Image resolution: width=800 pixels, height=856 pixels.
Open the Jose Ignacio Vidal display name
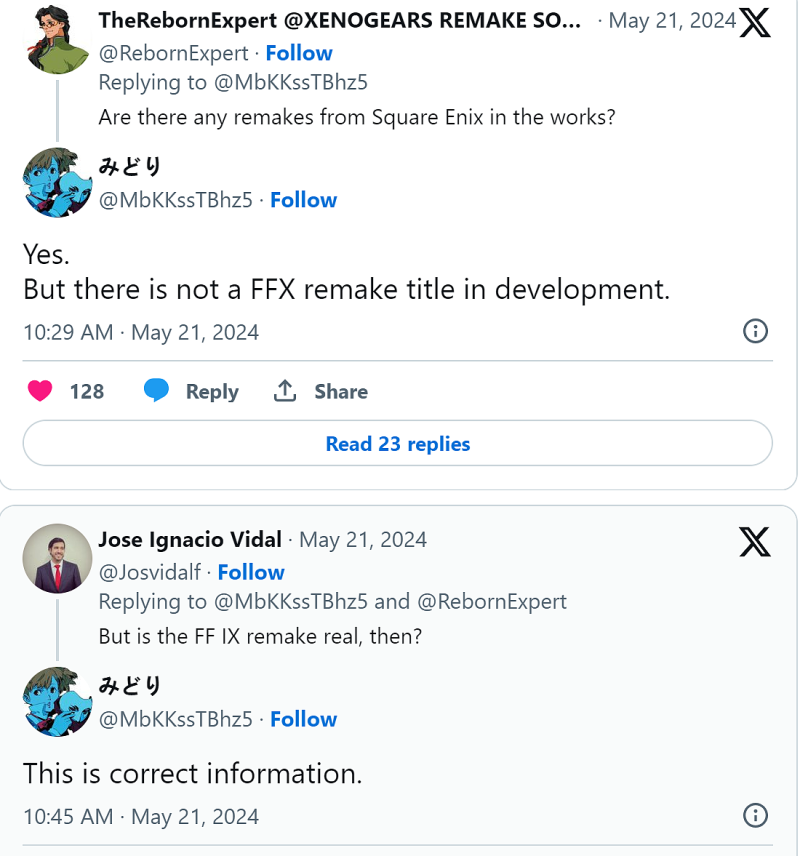pos(190,539)
